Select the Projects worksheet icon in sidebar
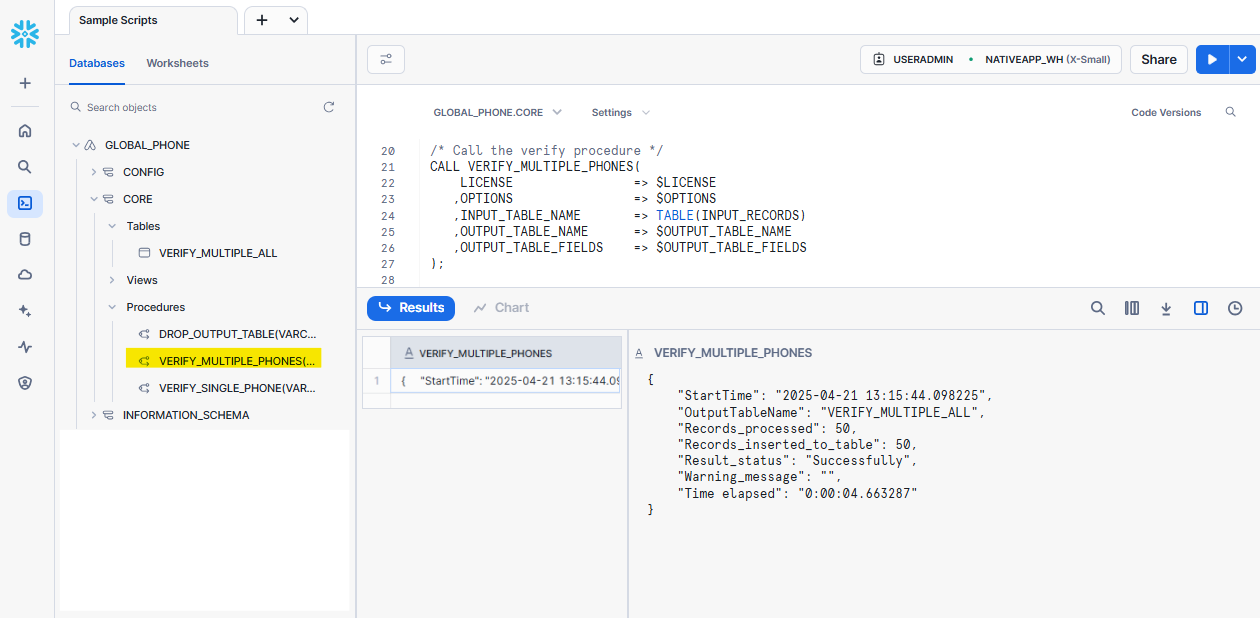 [25, 203]
